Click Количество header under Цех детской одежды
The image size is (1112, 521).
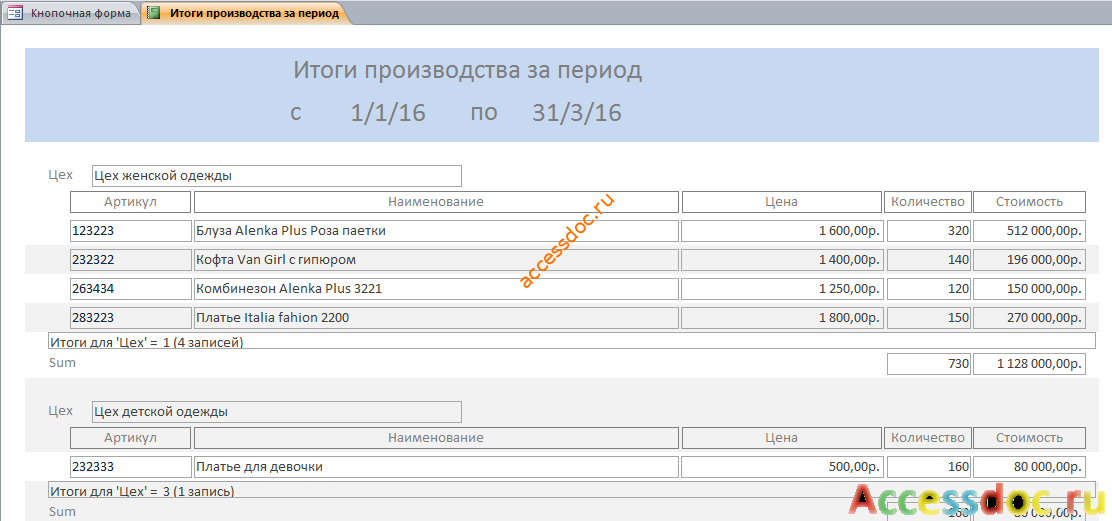click(928, 438)
